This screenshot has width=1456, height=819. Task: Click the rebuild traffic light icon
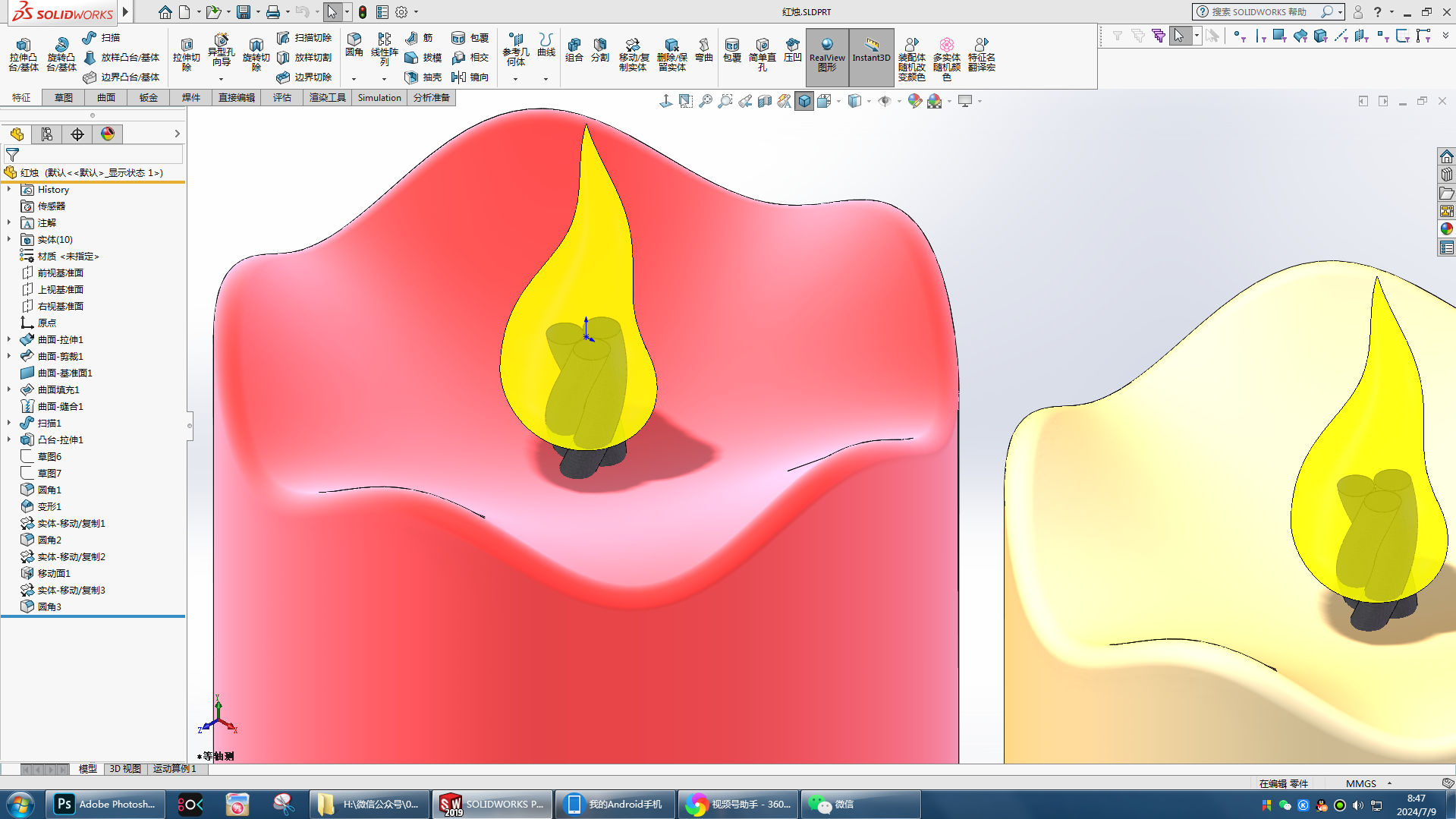[363, 12]
